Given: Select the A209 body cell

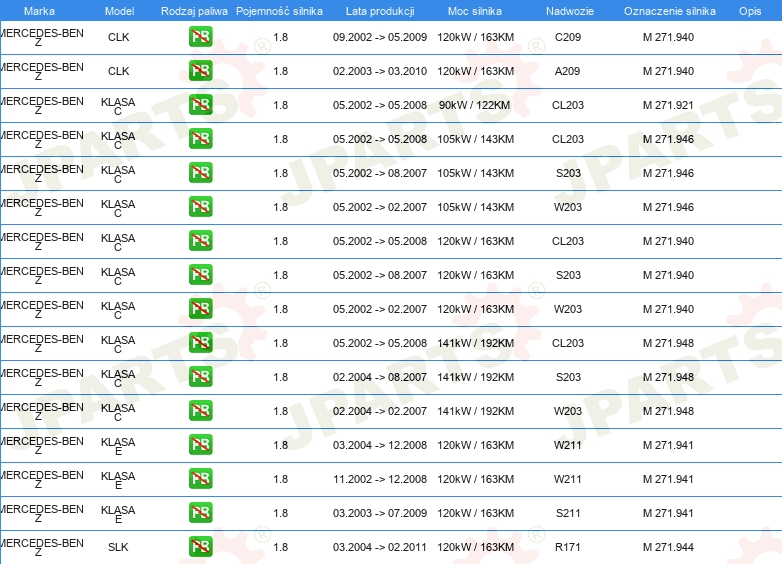Looking at the screenshot, I should [568, 71].
